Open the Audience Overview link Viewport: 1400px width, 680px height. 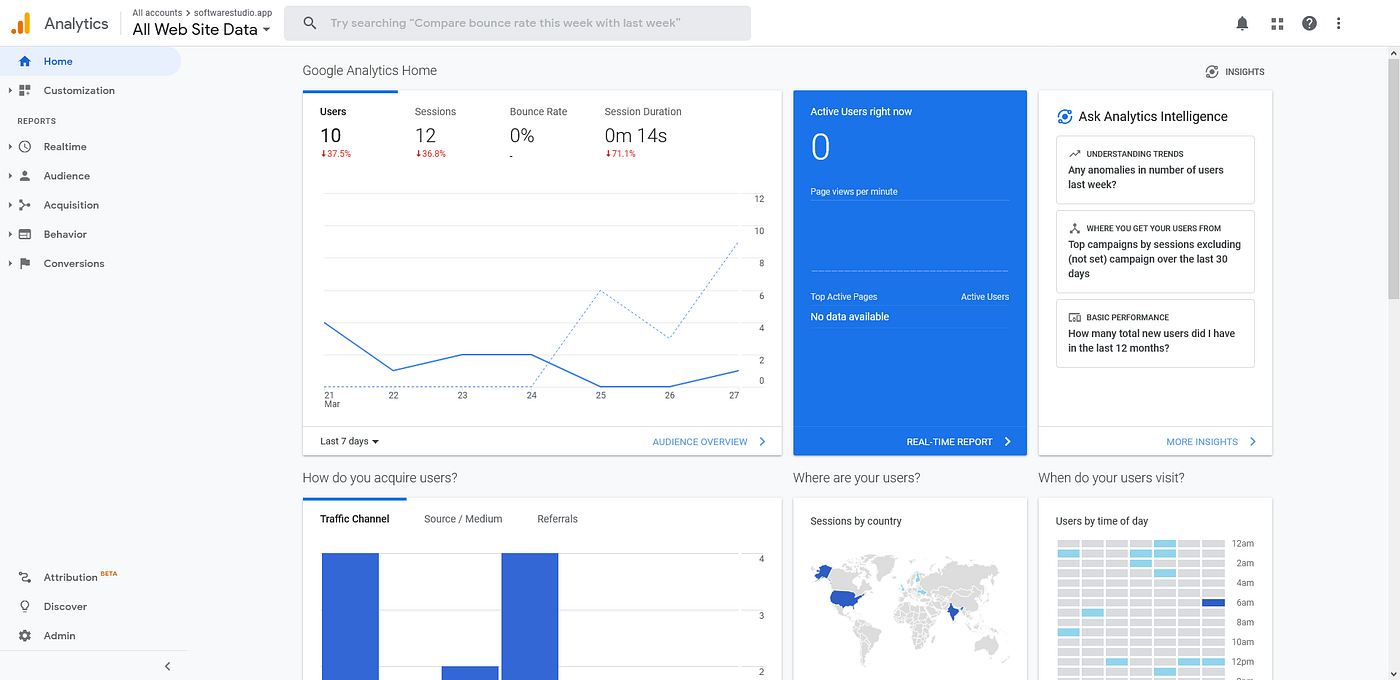pos(709,441)
